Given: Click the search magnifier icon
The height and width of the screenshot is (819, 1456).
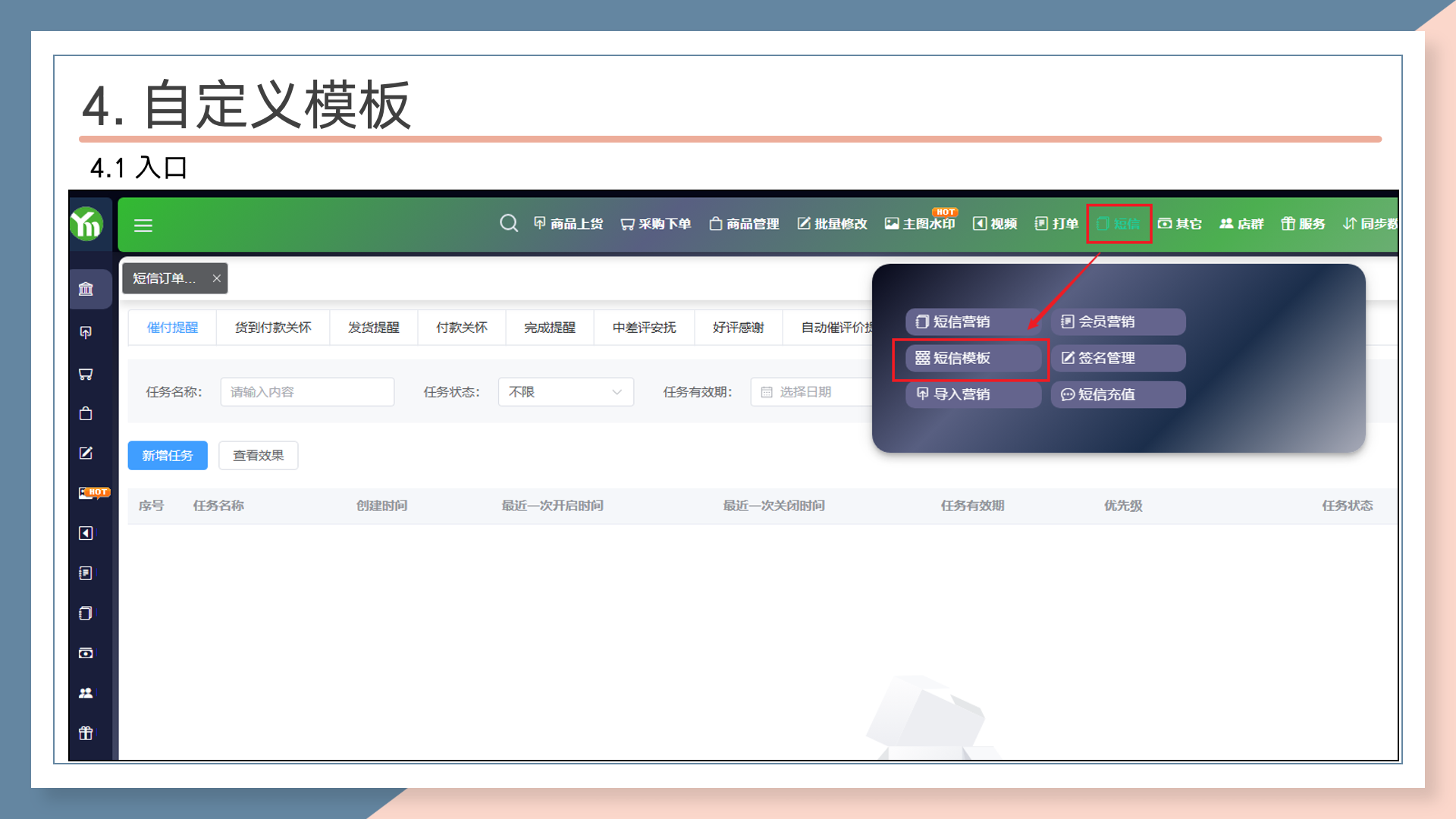Looking at the screenshot, I should tap(509, 223).
